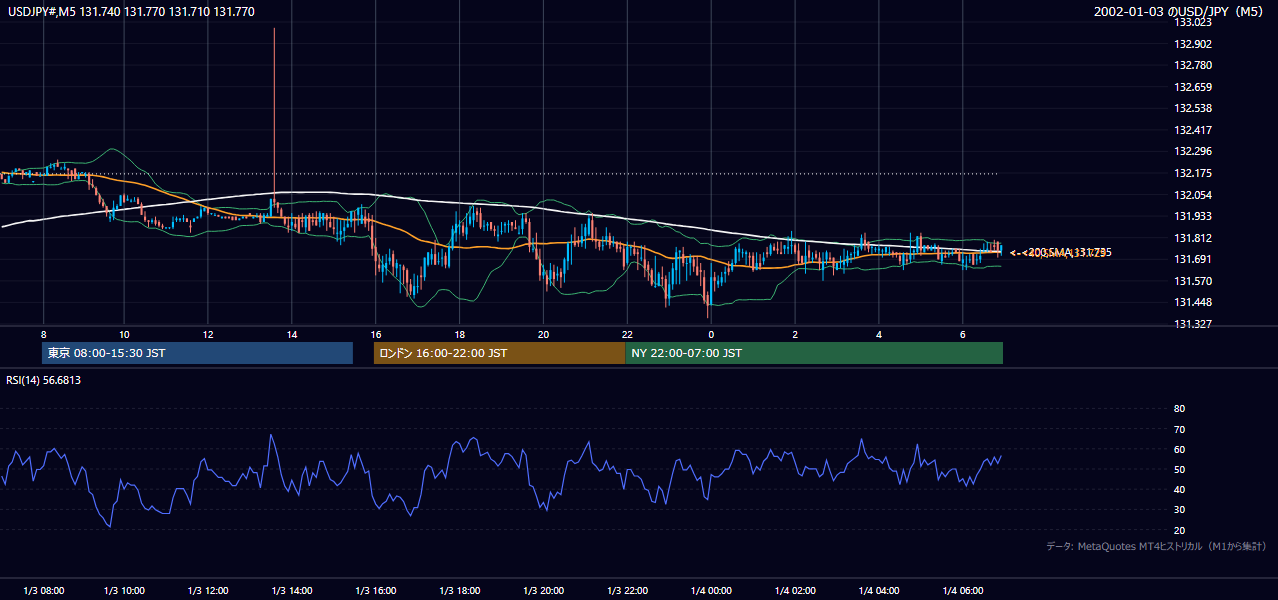Click hour label 14 on chart time axis
The width and height of the screenshot is (1278, 600).
point(292,333)
